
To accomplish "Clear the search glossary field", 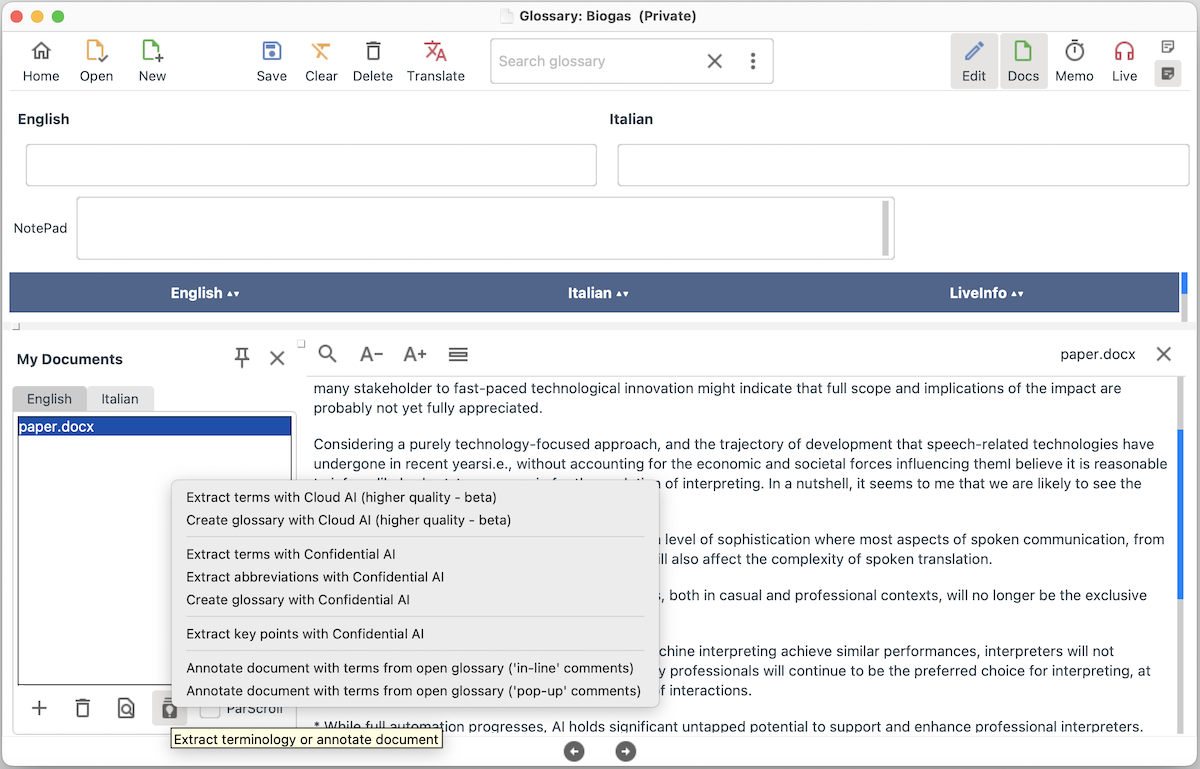I will tap(714, 61).
